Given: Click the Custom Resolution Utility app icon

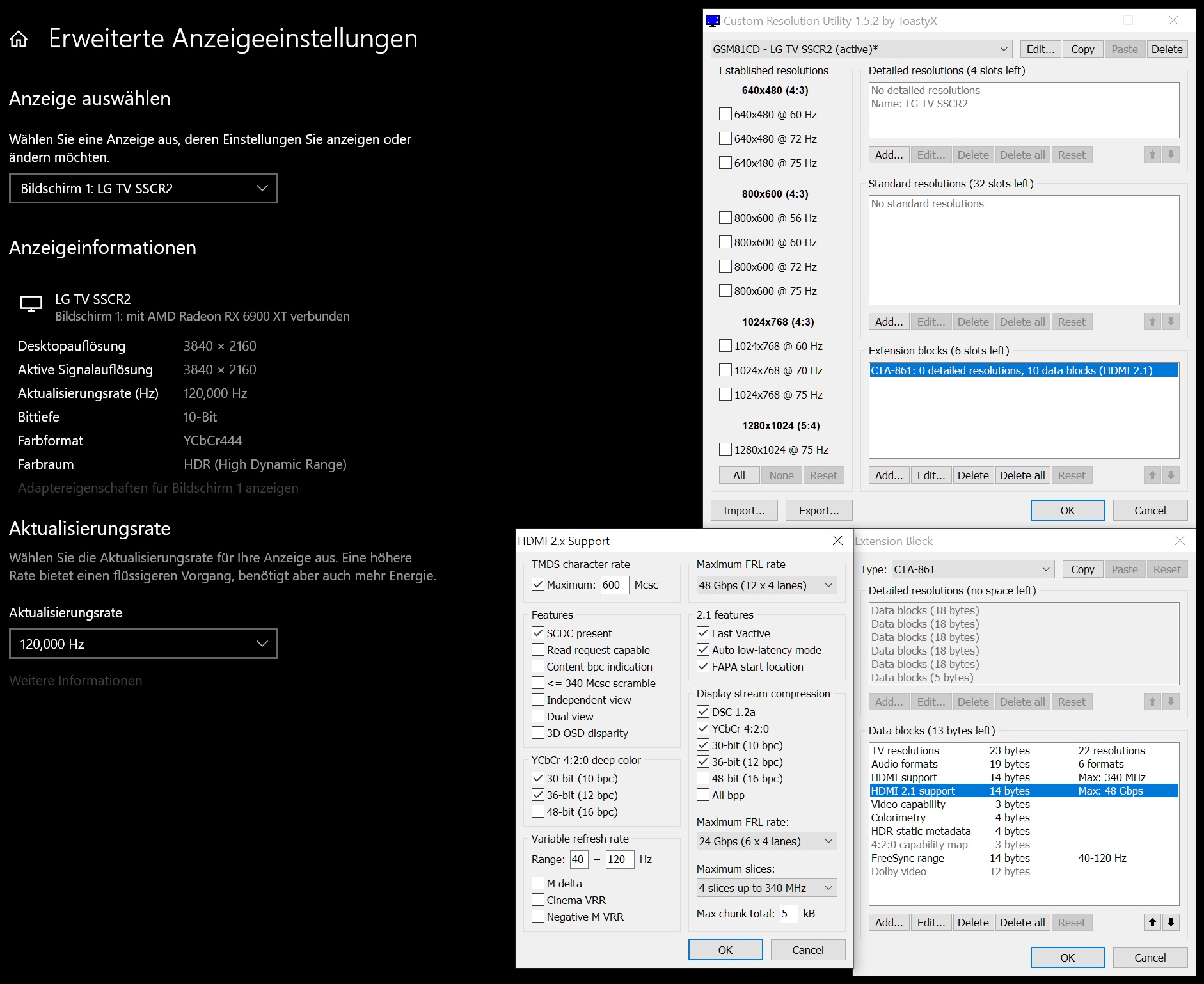Looking at the screenshot, I should click(x=713, y=20).
